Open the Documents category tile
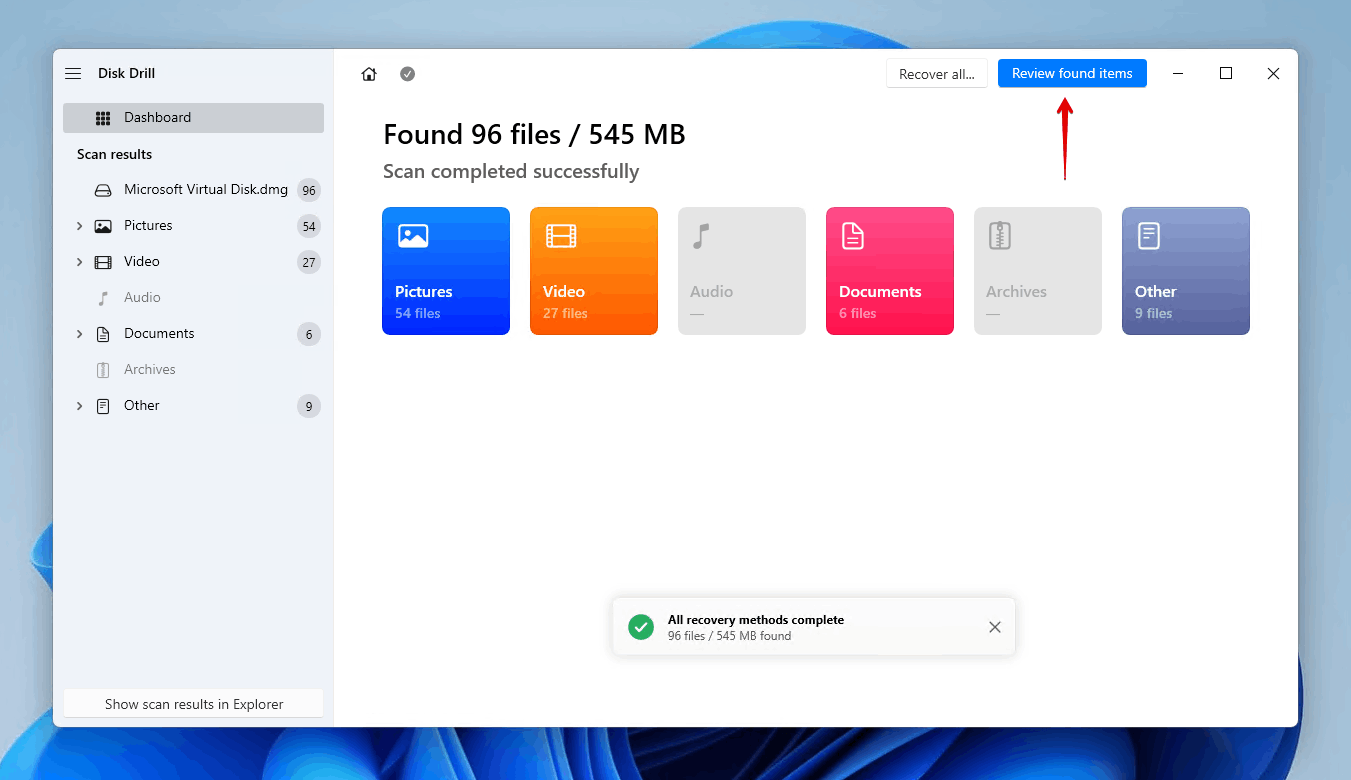1351x780 pixels. tap(890, 271)
